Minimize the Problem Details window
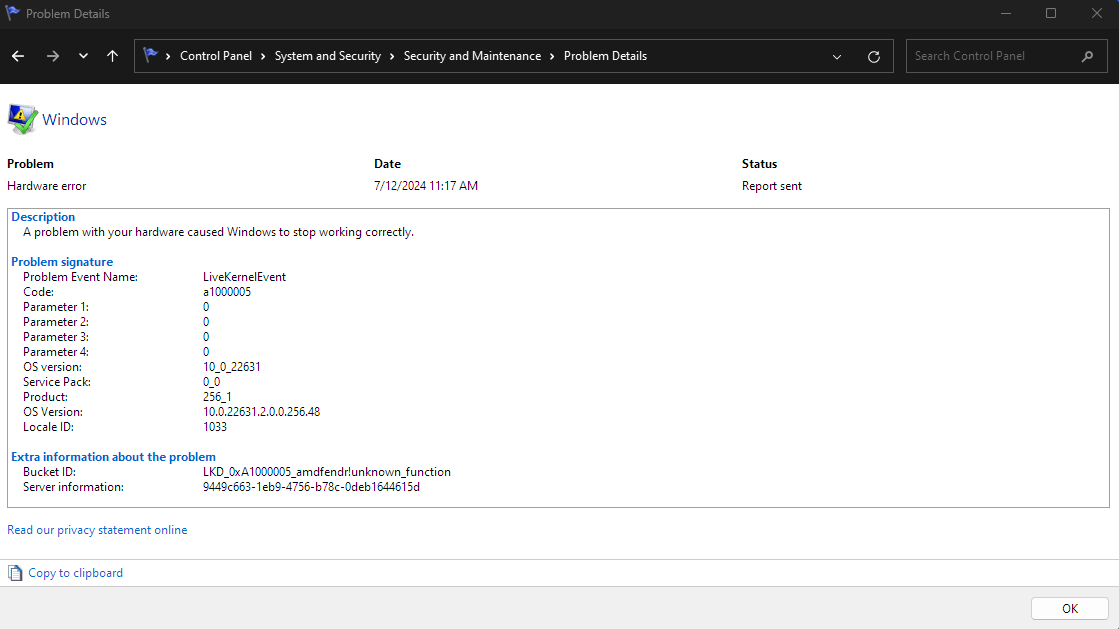 click(x=1006, y=14)
